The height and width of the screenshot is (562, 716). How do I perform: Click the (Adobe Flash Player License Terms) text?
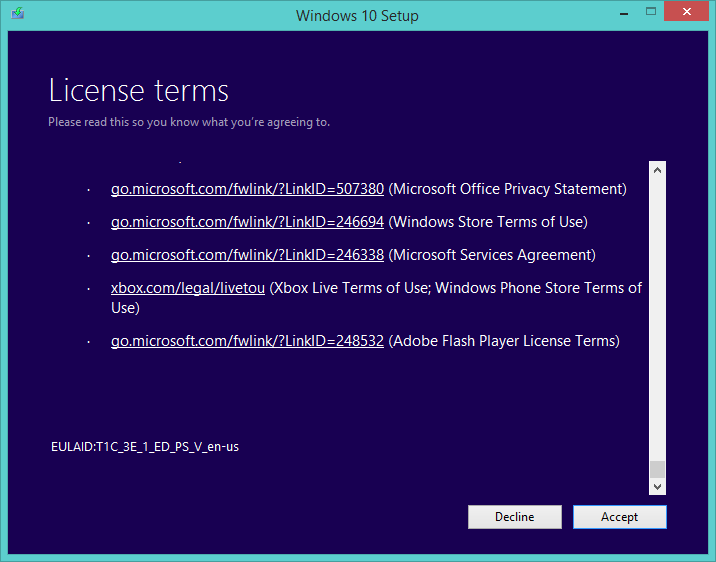(504, 341)
